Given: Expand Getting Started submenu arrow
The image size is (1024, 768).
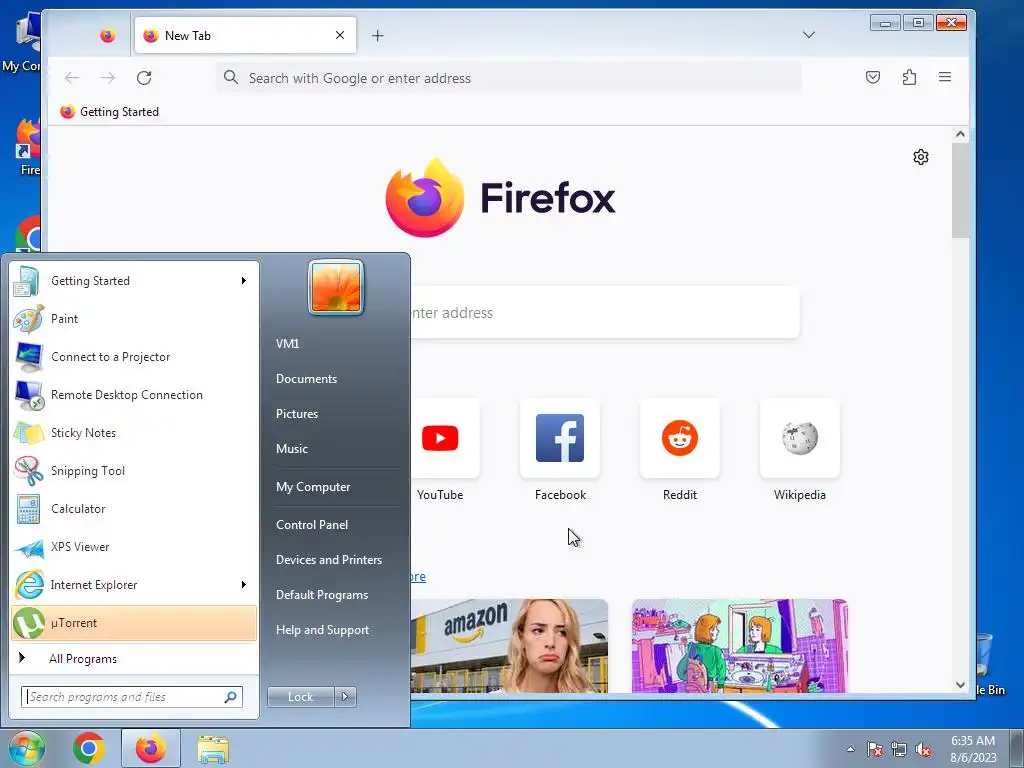Looking at the screenshot, I should pyautogui.click(x=244, y=281).
